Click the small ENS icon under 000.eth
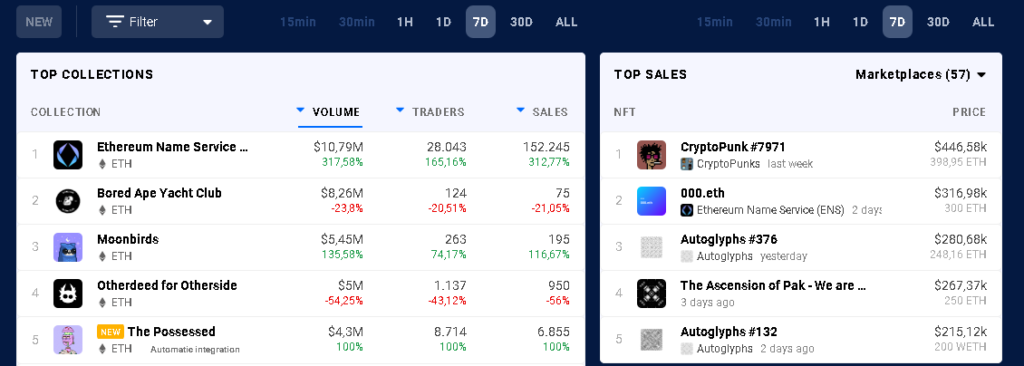The height and width of the screenshot is (366, 1024). point(686,210)
